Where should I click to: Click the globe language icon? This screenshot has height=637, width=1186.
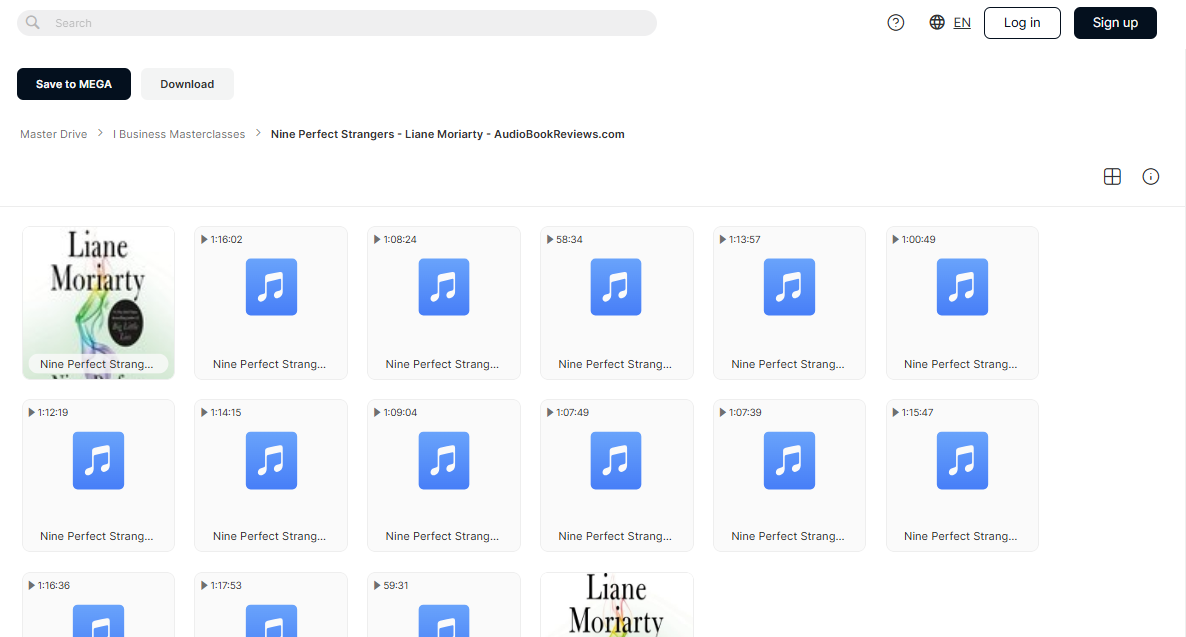[937, 23]
